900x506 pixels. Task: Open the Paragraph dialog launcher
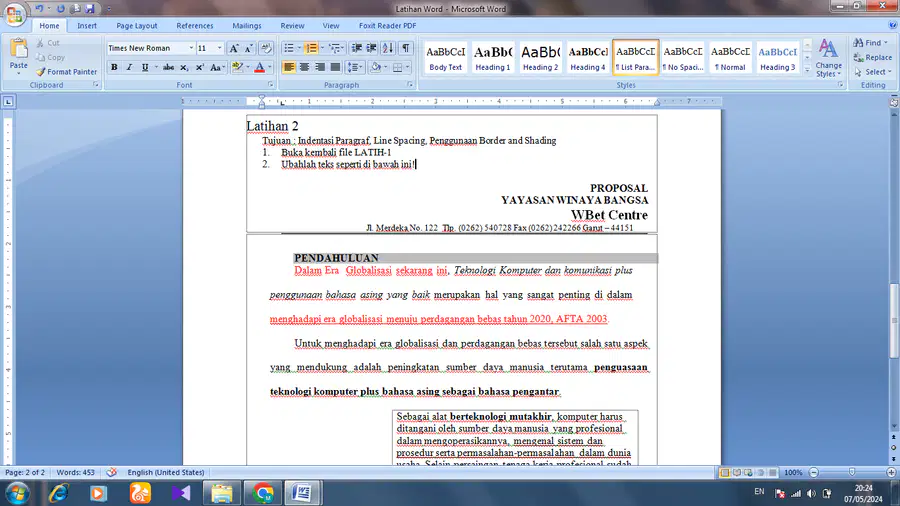(410, 85)
